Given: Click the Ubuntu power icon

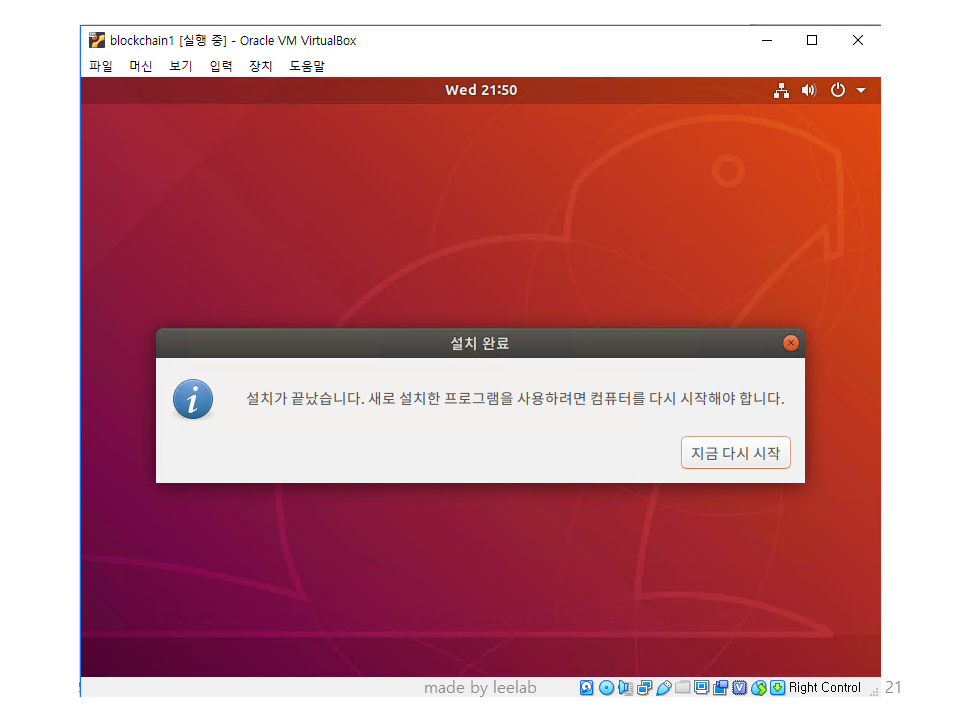Looking at the screenshot, I should point(838,90).
